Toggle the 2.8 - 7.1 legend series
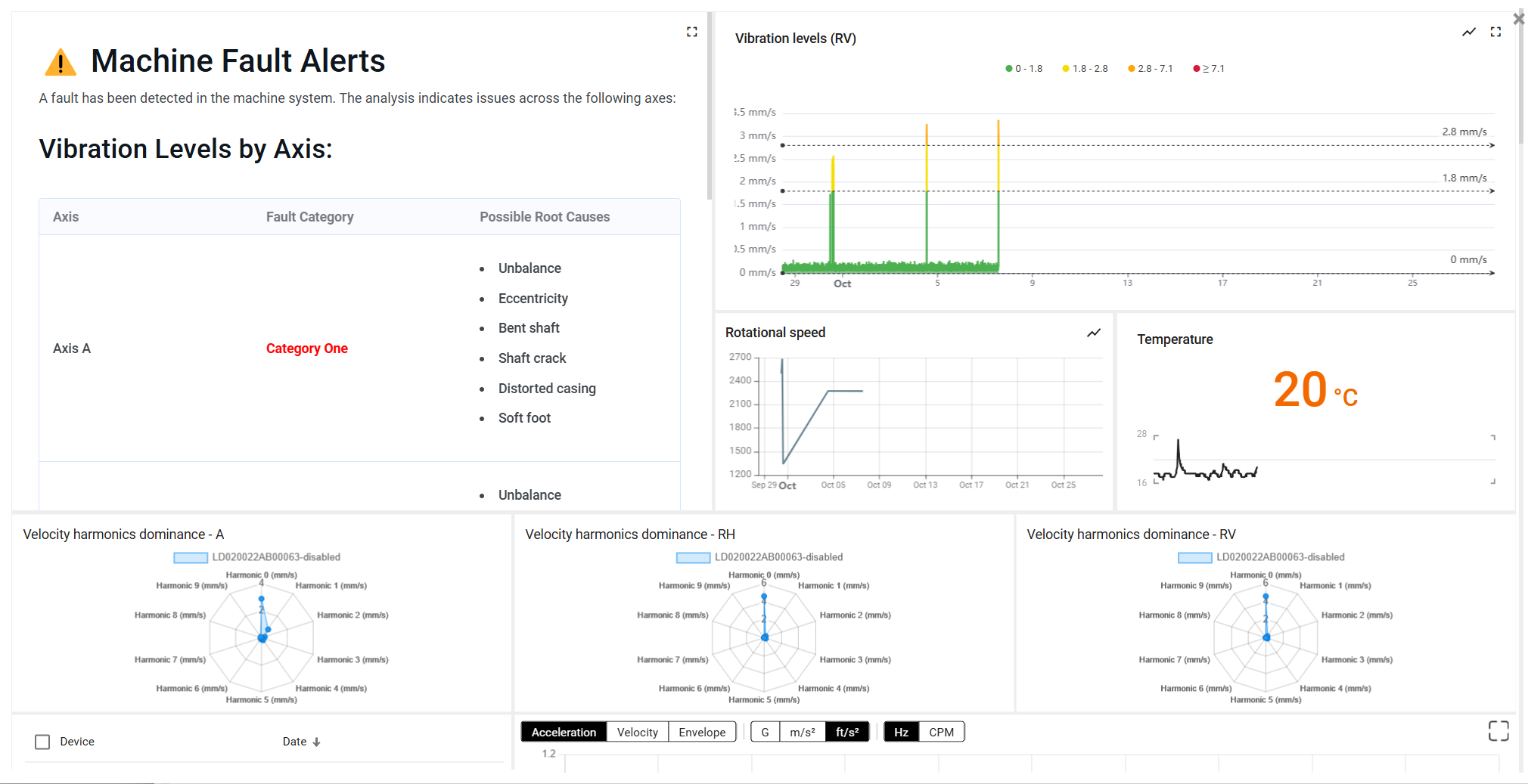Viewport: 1528px width, 784px height. click(1150, 69)
